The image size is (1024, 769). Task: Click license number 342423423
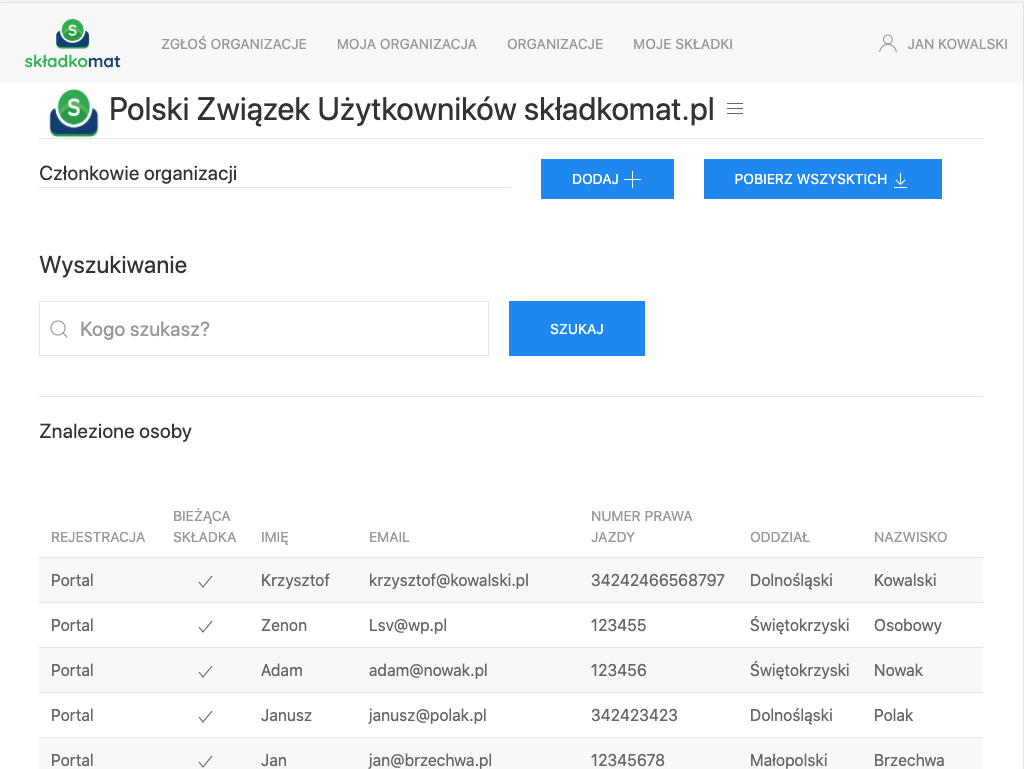click(634, 715)
